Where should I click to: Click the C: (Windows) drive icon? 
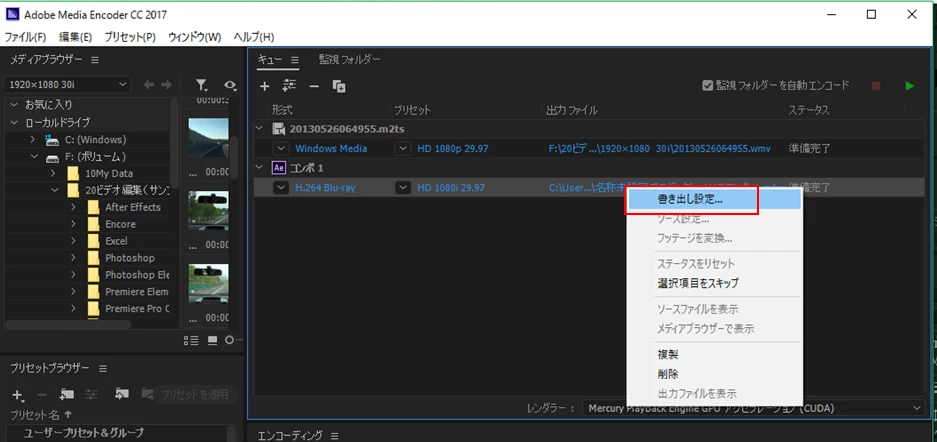tap(53, 140)
